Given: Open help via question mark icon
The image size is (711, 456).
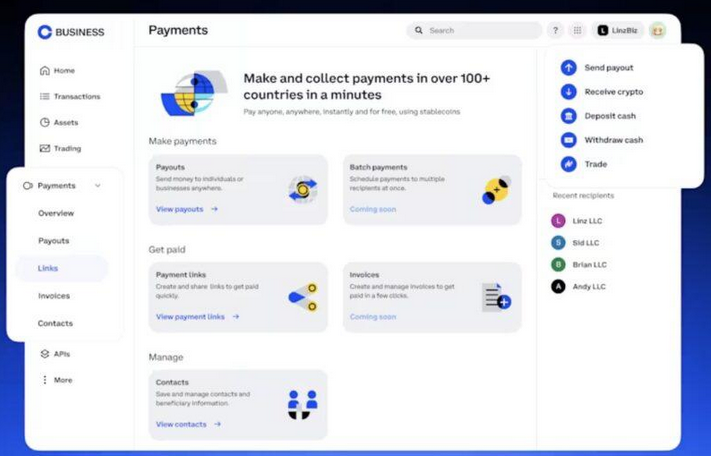Looking at the screenshot, I should click(555, 30).
